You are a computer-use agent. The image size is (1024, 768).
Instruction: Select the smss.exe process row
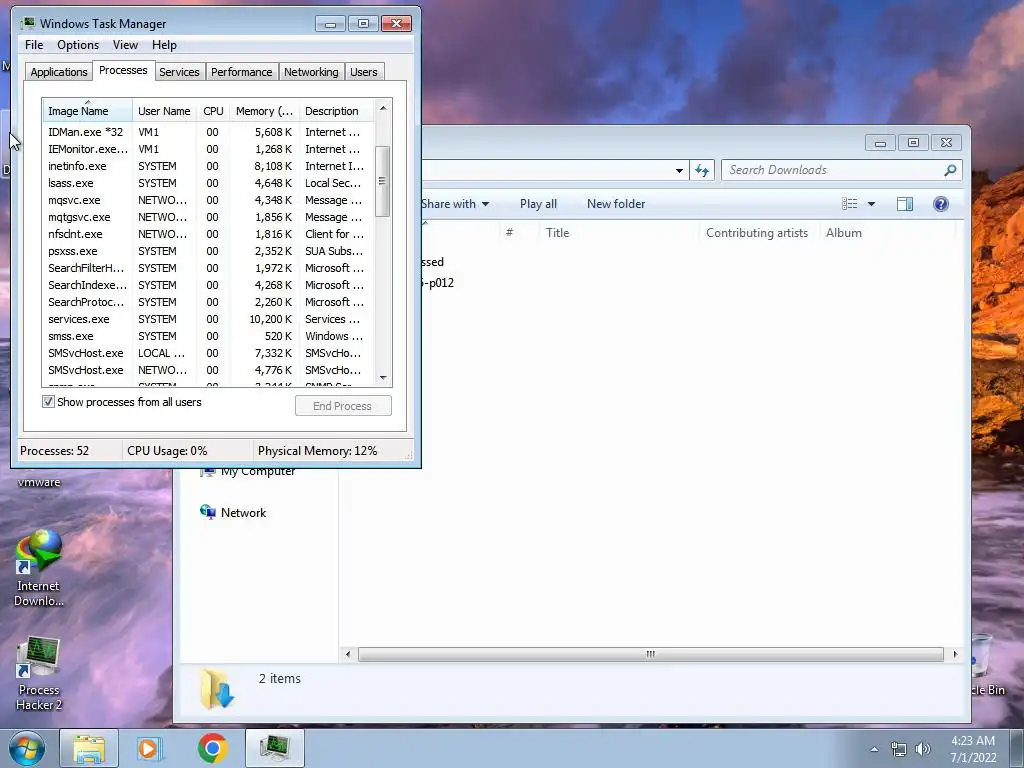(208, 336)
